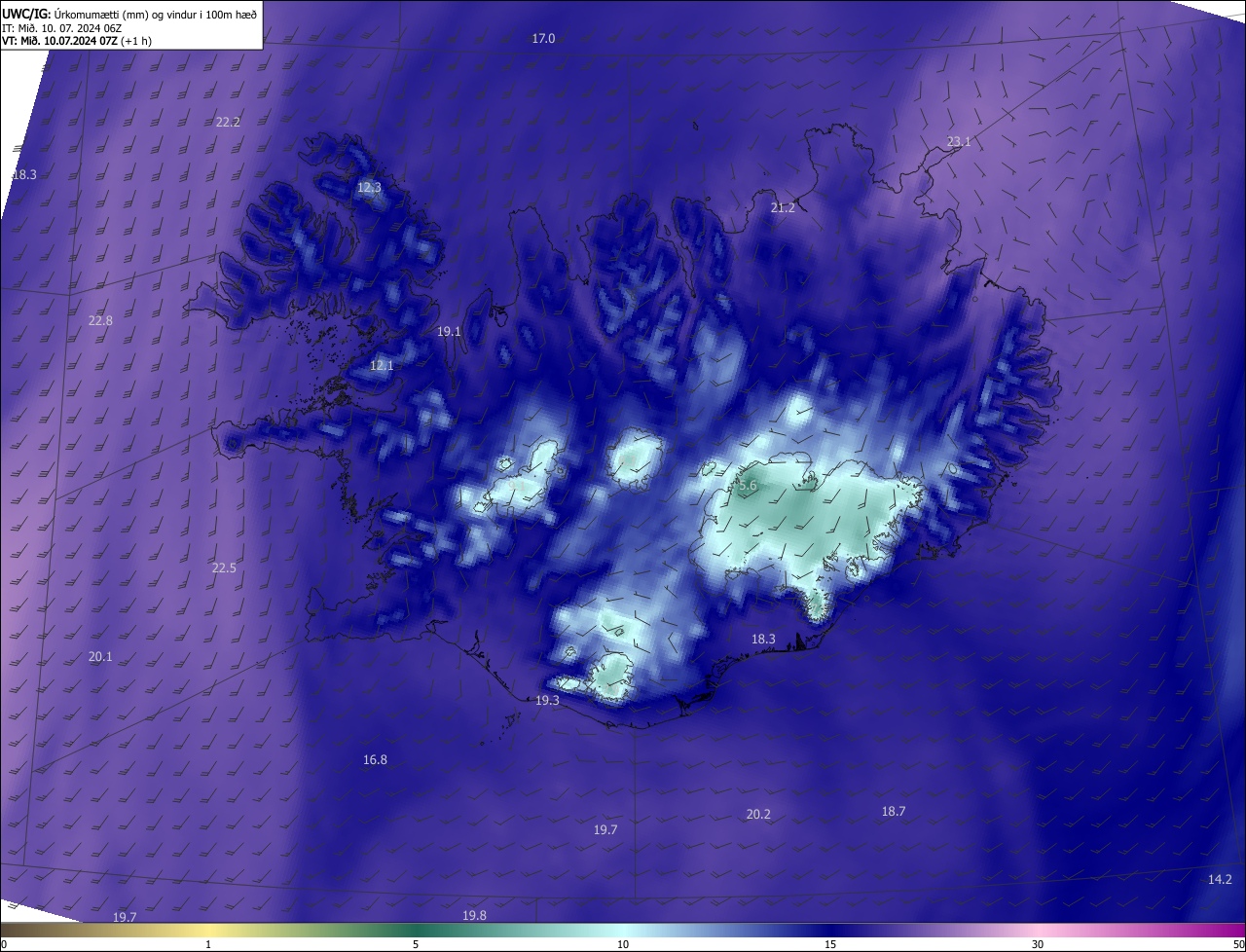The width and height of the screenshot is (1246, 952).
Task: Click the 21.2 value label
Action: [x=783, y=208]
